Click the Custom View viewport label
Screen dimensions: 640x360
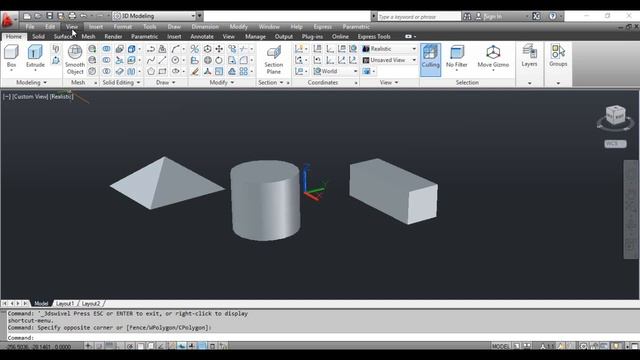click(x=30, y=97)
